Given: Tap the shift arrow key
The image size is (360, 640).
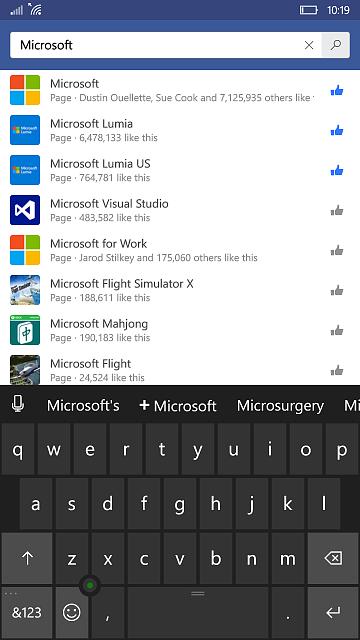Looking at the screenshot, I should tap(27, 558).
